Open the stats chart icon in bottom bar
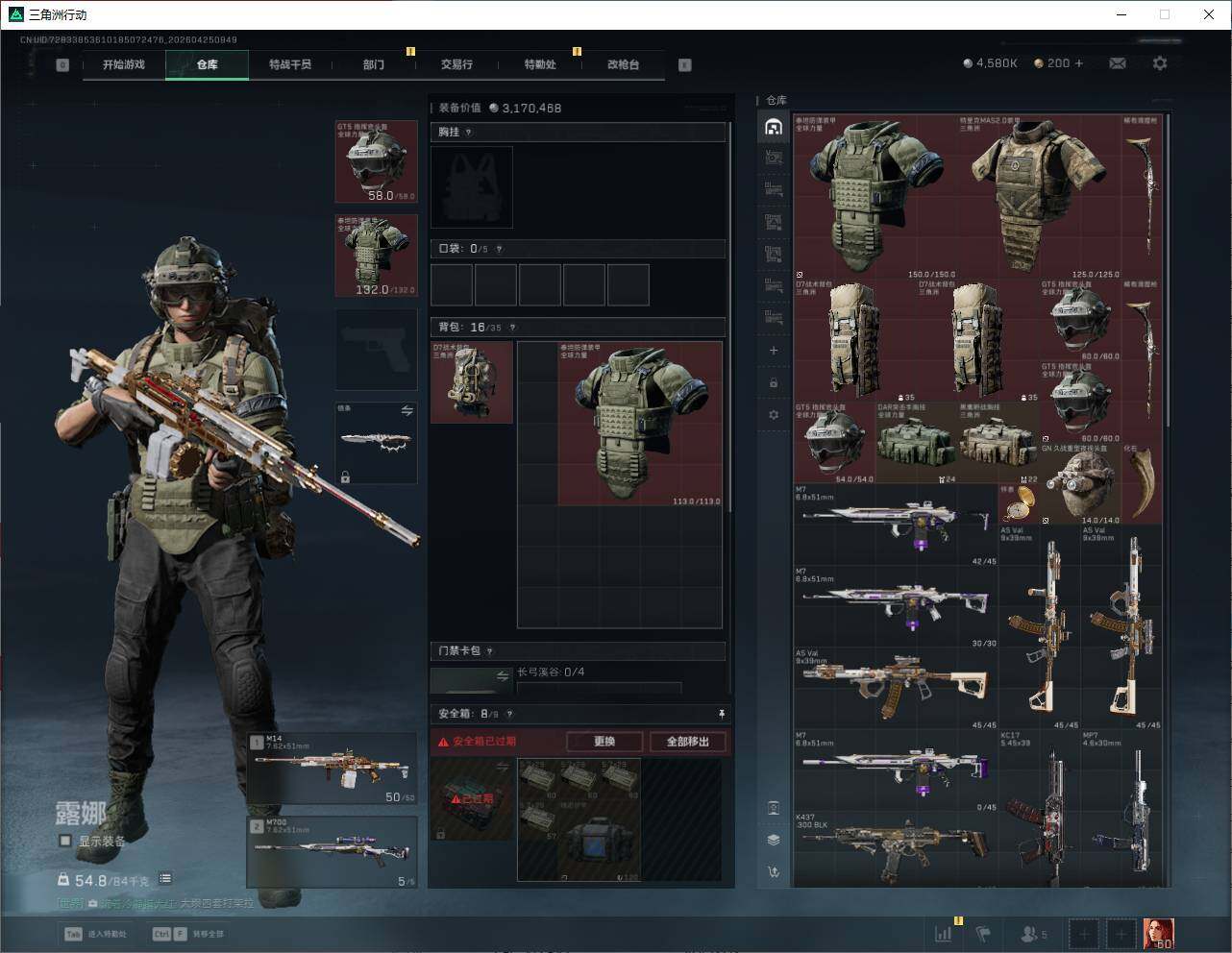The width and height of the screenshot is (1232, 953). click(x=944, y=933)
